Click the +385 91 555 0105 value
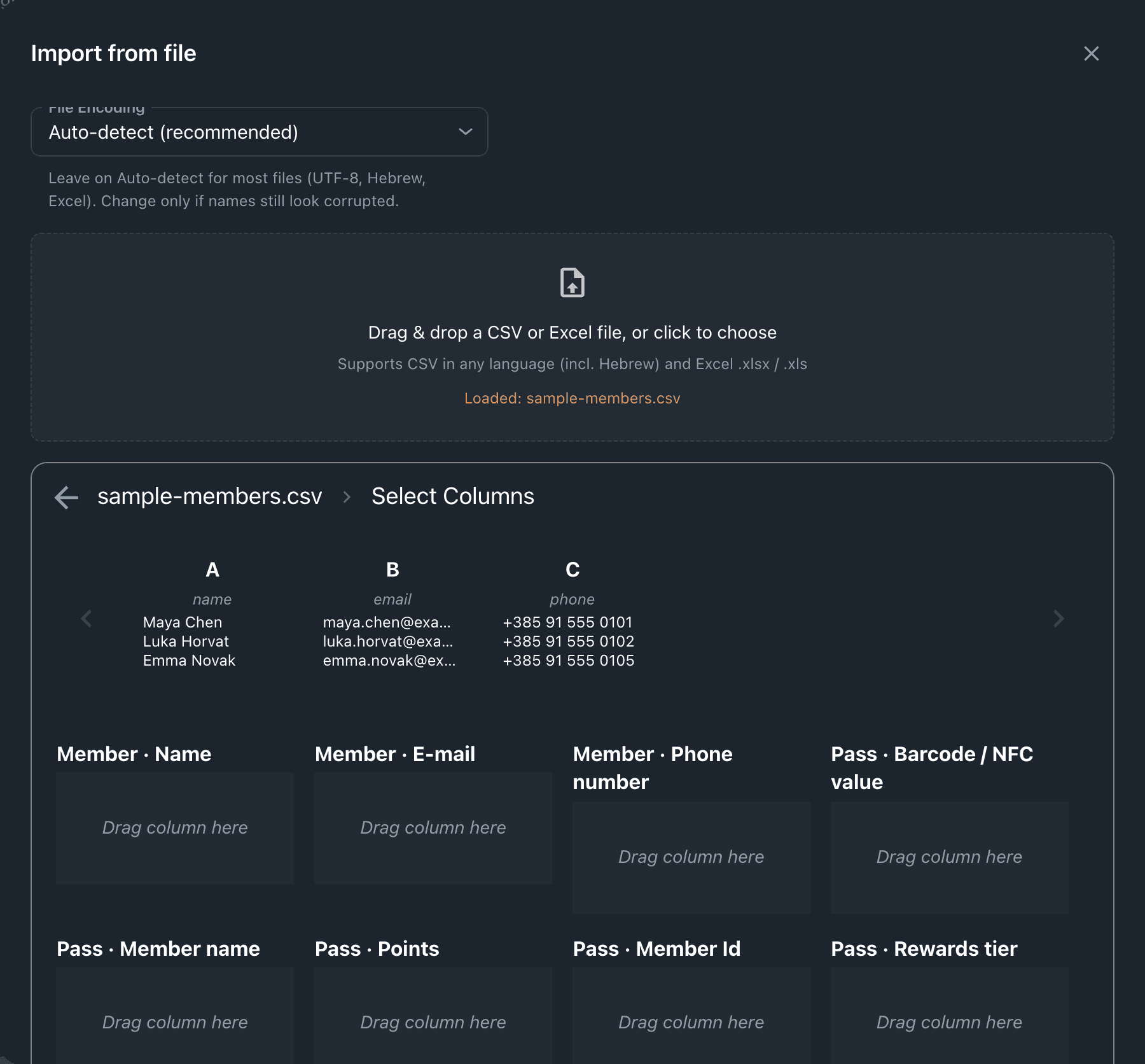 tap(569, 661)
